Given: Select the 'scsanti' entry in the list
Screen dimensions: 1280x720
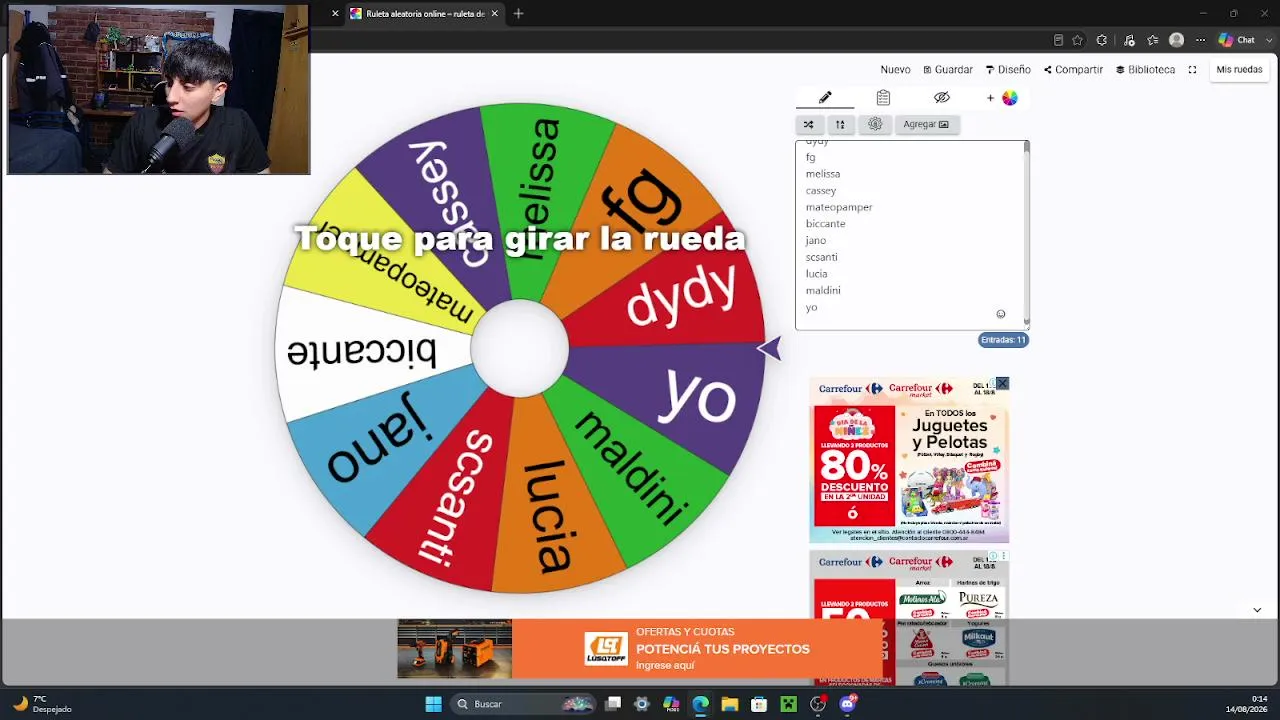Looking at the screenshot, I should point(821,257).
